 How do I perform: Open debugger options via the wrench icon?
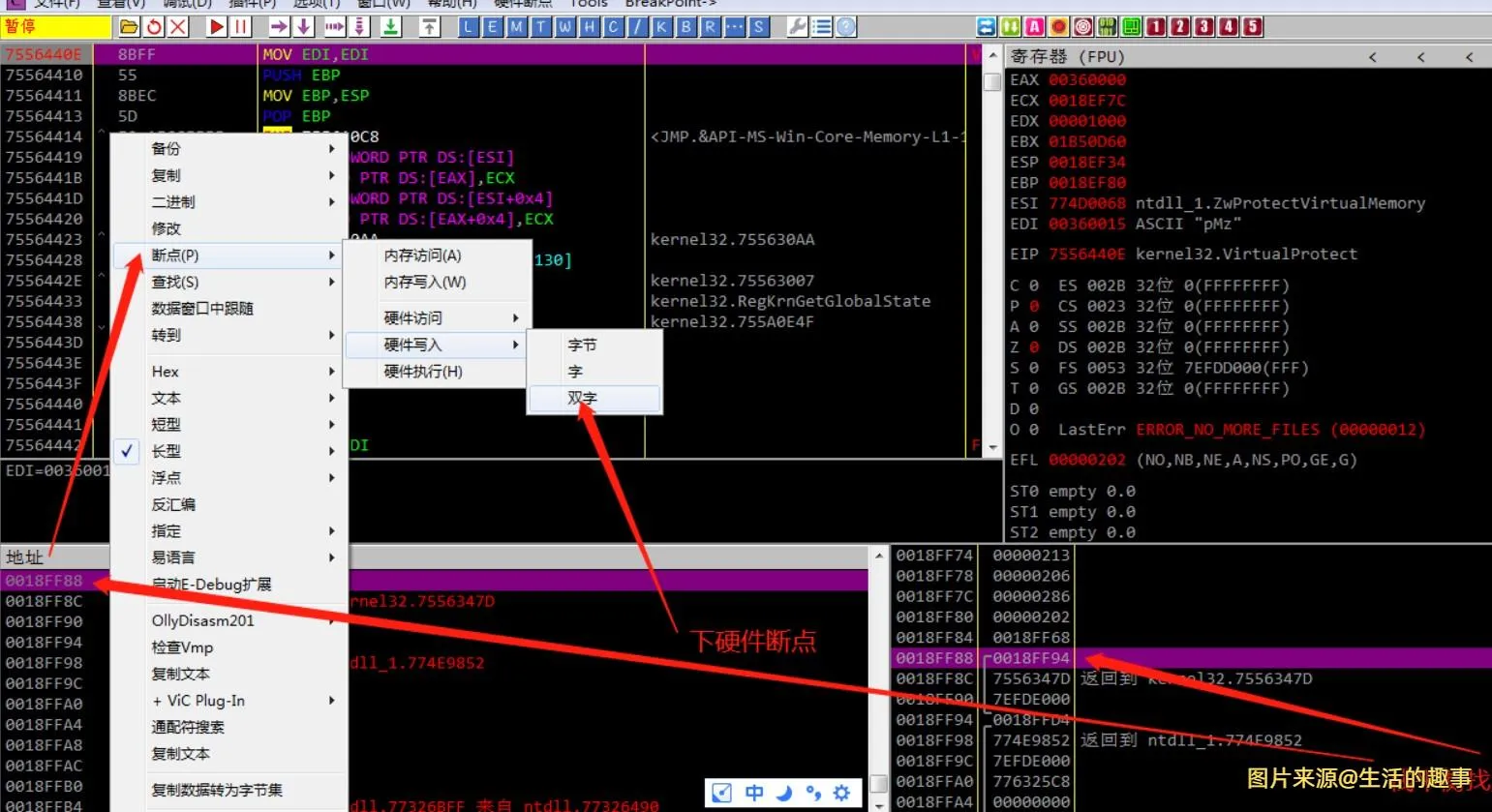797,27
